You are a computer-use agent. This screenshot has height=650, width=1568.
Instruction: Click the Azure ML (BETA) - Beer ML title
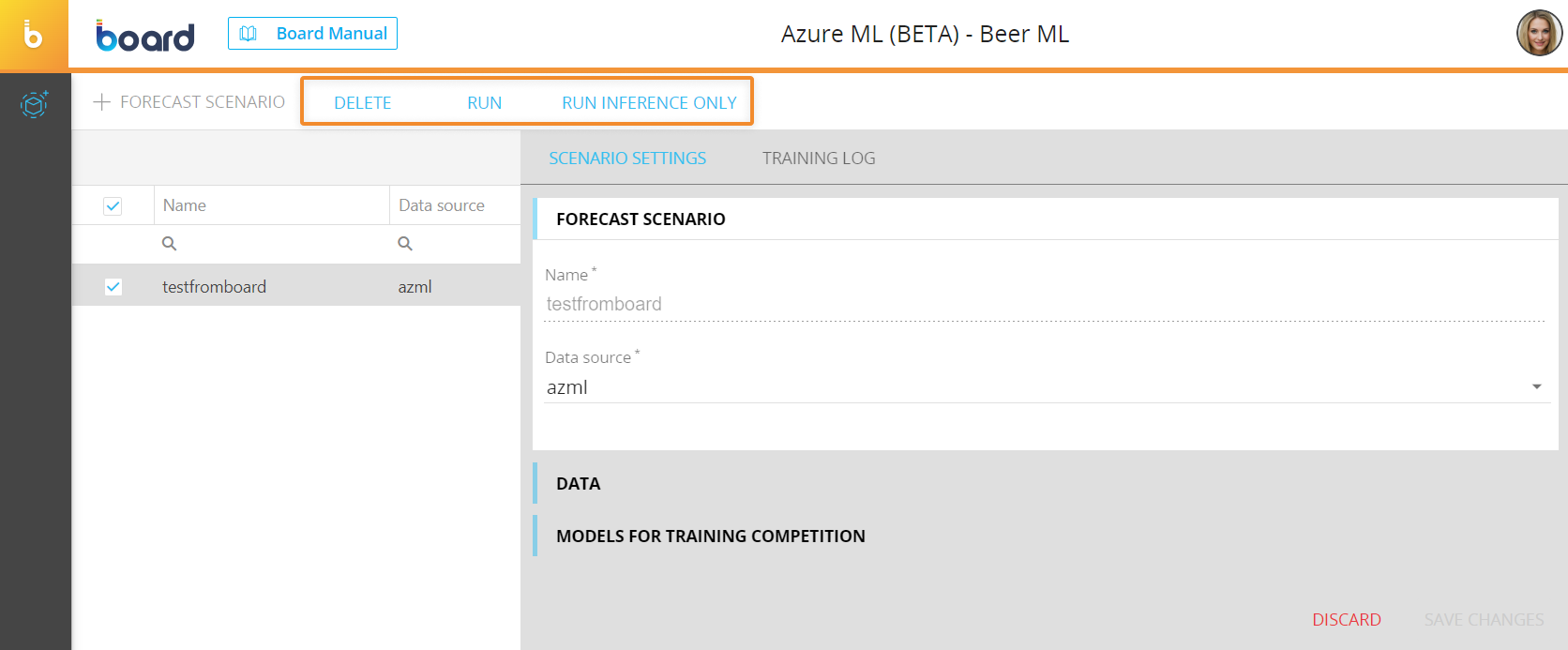925,35
